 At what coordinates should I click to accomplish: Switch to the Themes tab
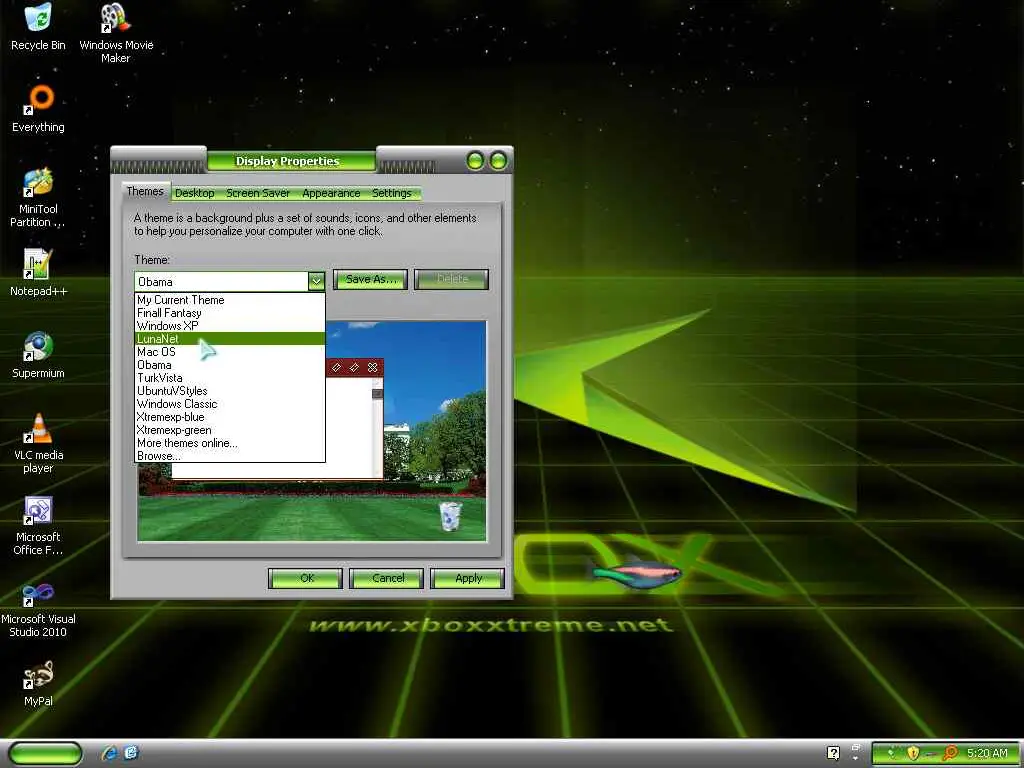[145, 191]
